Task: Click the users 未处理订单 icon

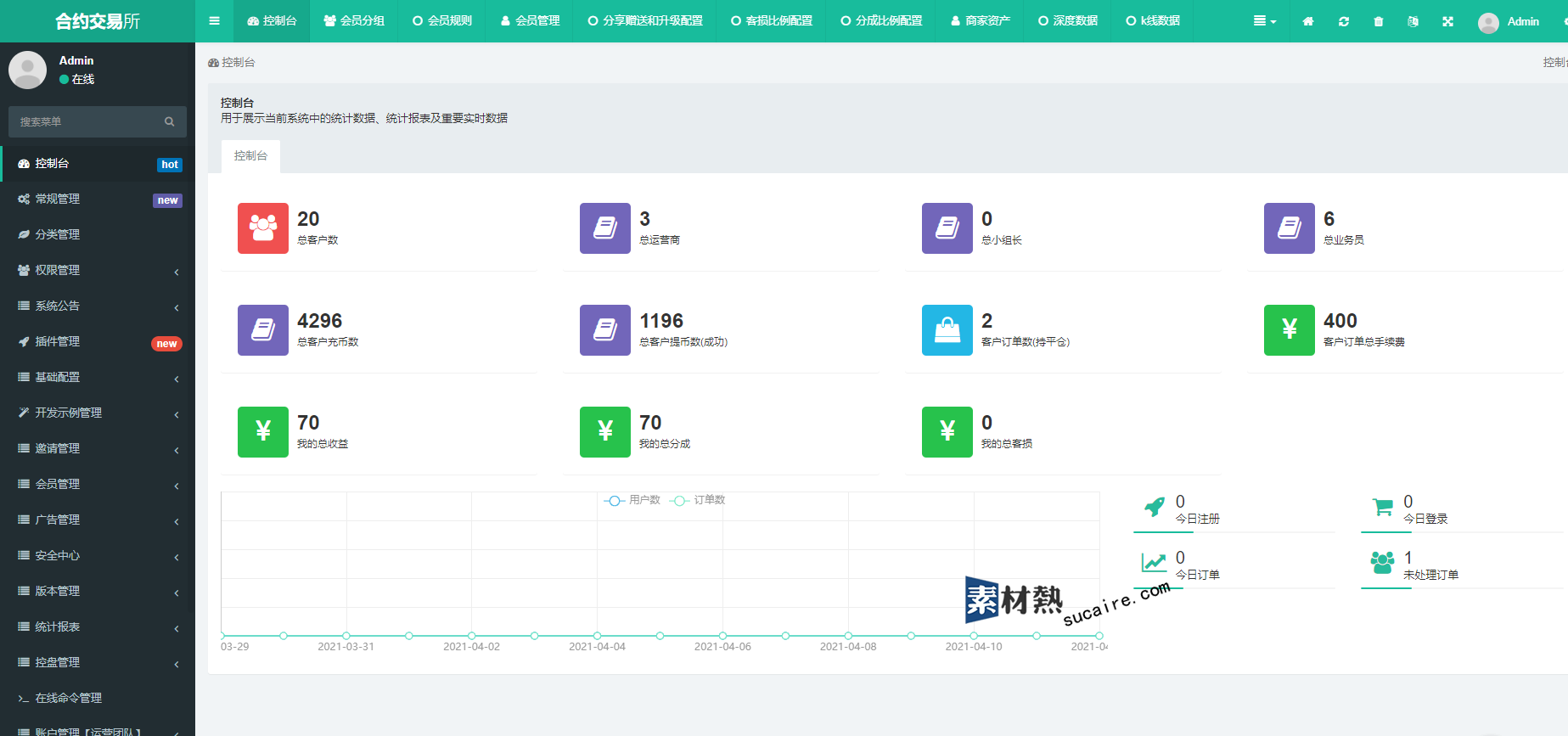Action: 1382,562
